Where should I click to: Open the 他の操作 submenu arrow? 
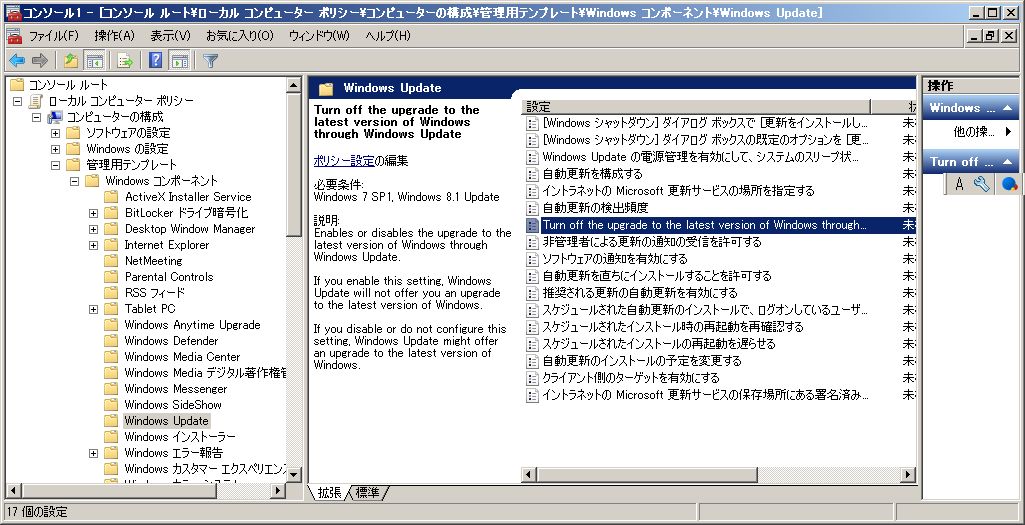pyautogui.click(x=1009, y=132)
